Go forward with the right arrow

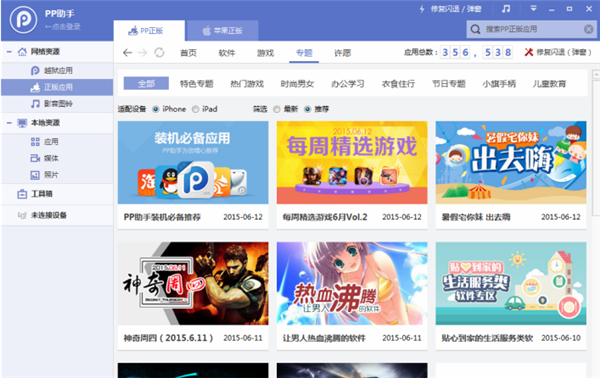(x=142, y=53)
